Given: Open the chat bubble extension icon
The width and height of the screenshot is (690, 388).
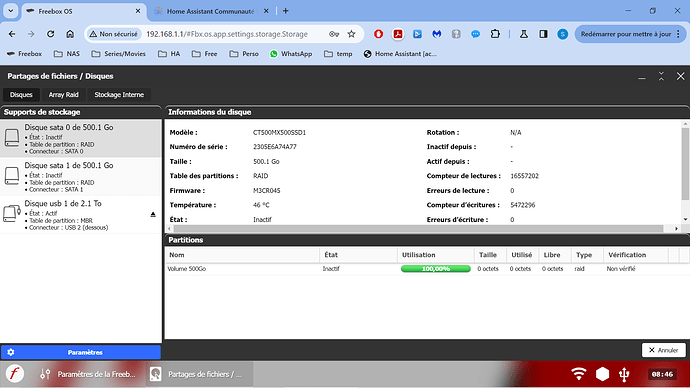Looking at the screenshot, I should pos(475,34).
